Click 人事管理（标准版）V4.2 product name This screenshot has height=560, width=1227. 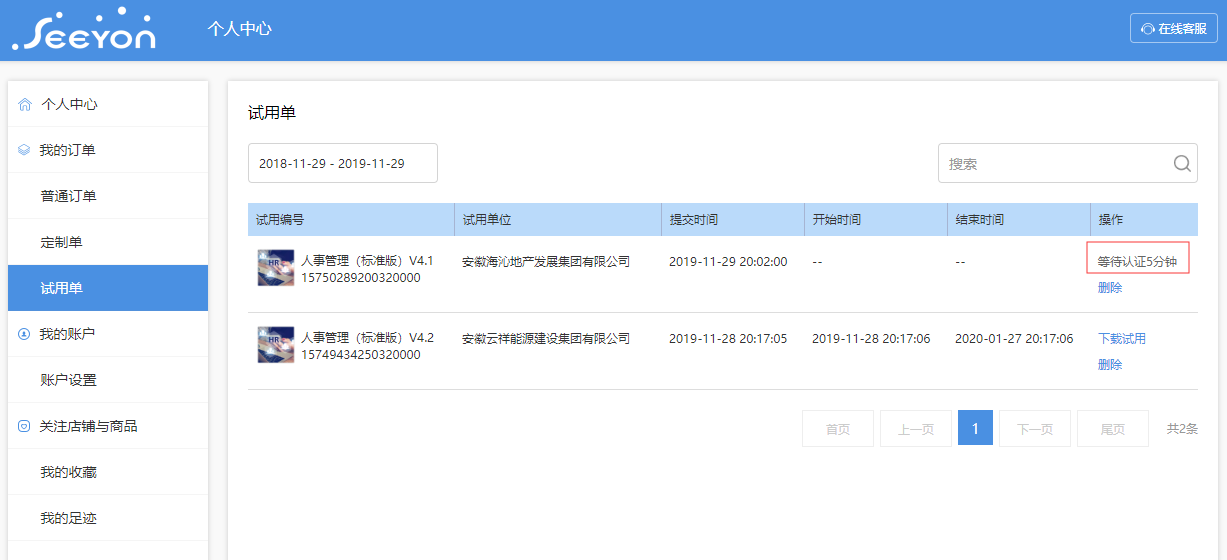tap(367, 338)
